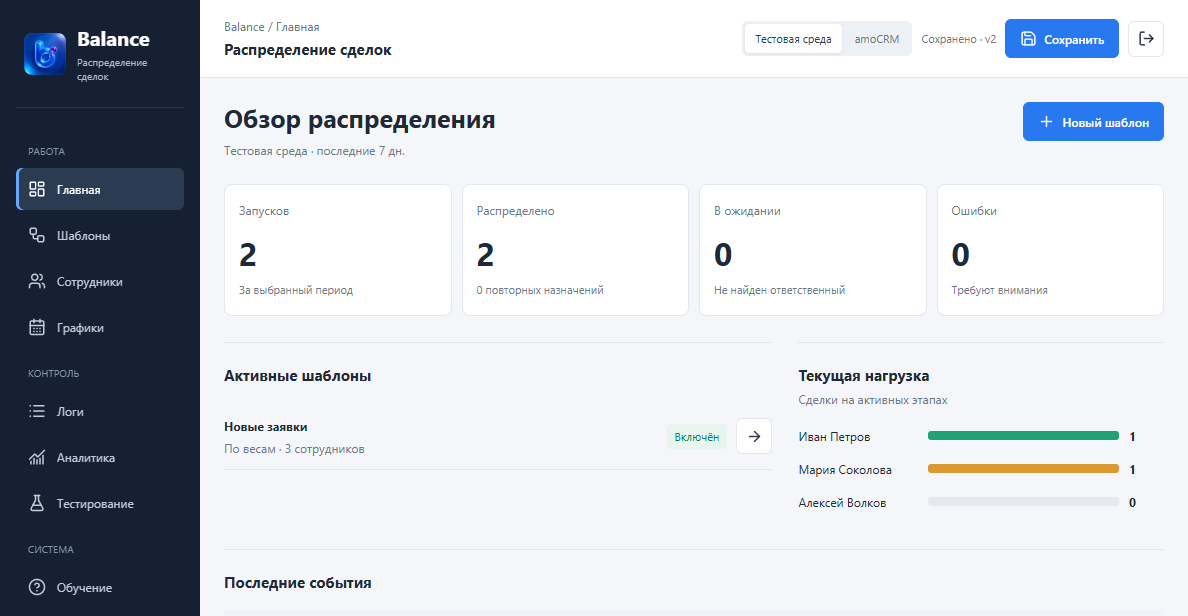Open the Сотрудники sidebar section

100,282
